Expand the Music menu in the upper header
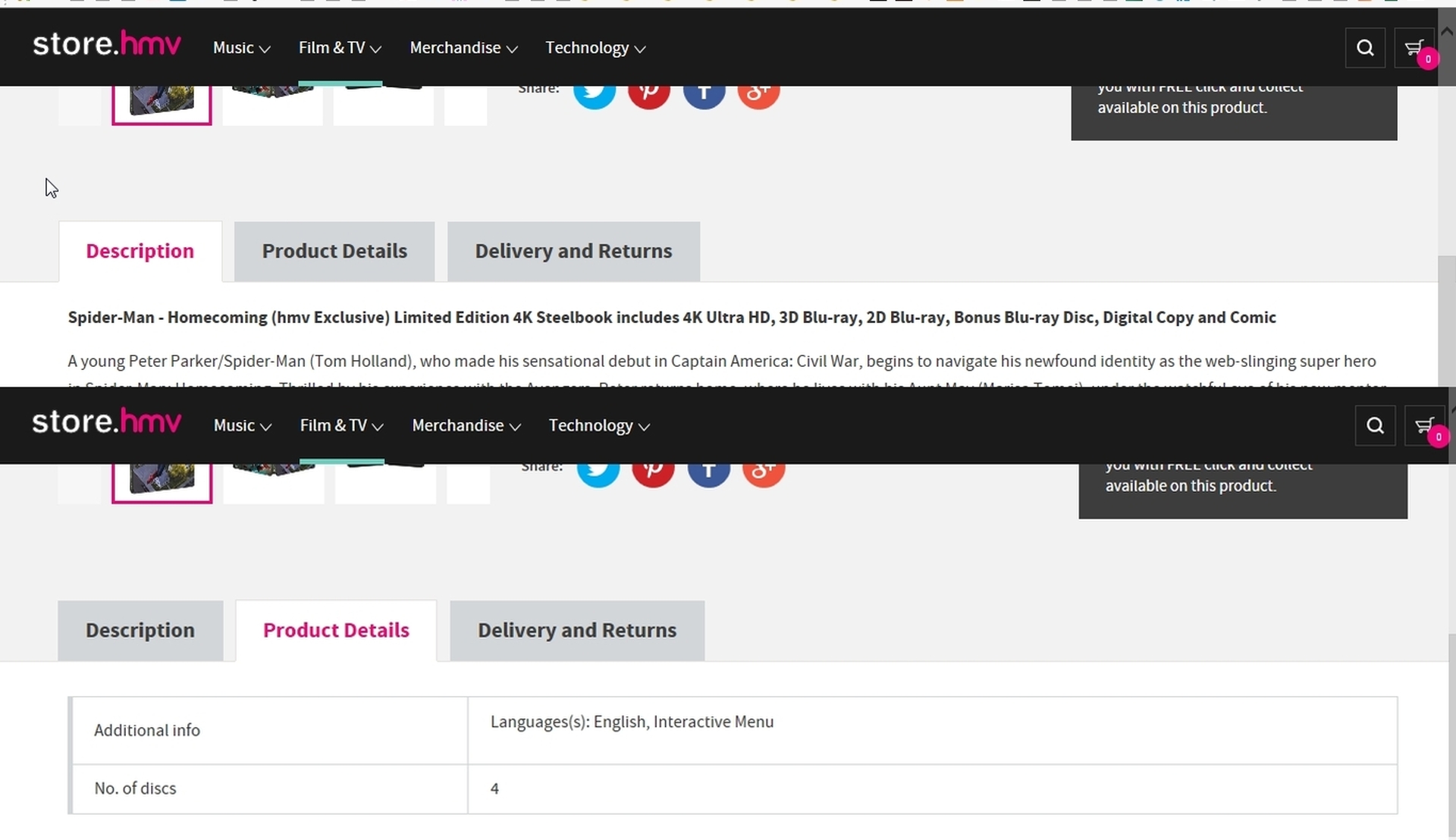The height and width of the screenshot is (840, 1456). click(x=241, y=48)
